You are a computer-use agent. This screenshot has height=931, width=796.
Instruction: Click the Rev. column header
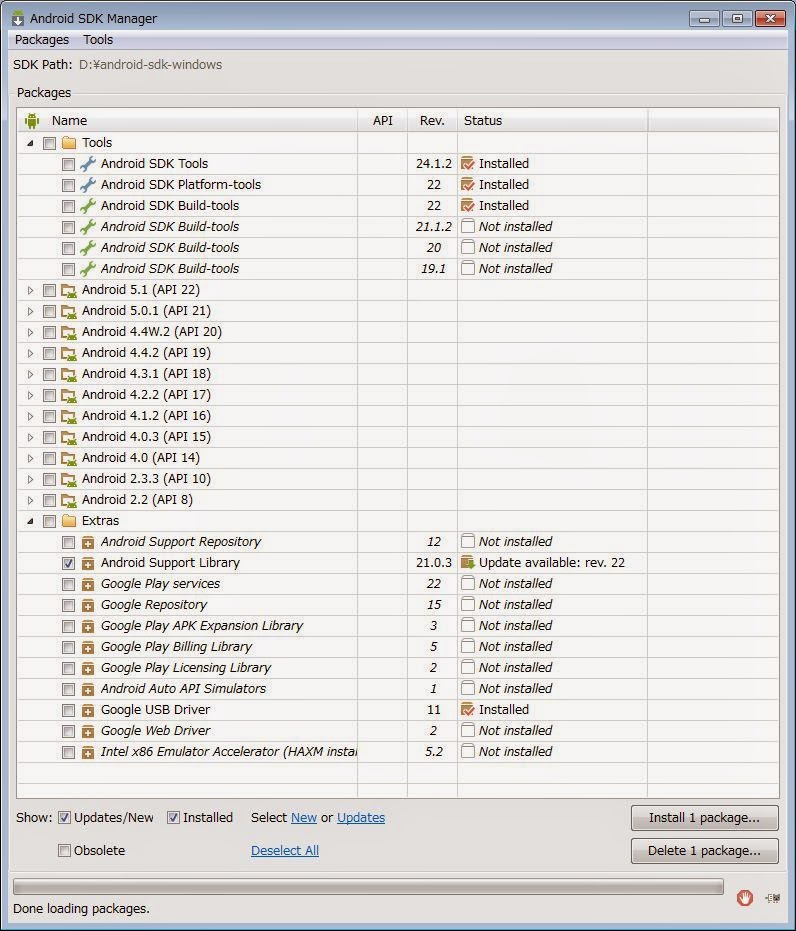pyautogui.click(x=432, y=121)
